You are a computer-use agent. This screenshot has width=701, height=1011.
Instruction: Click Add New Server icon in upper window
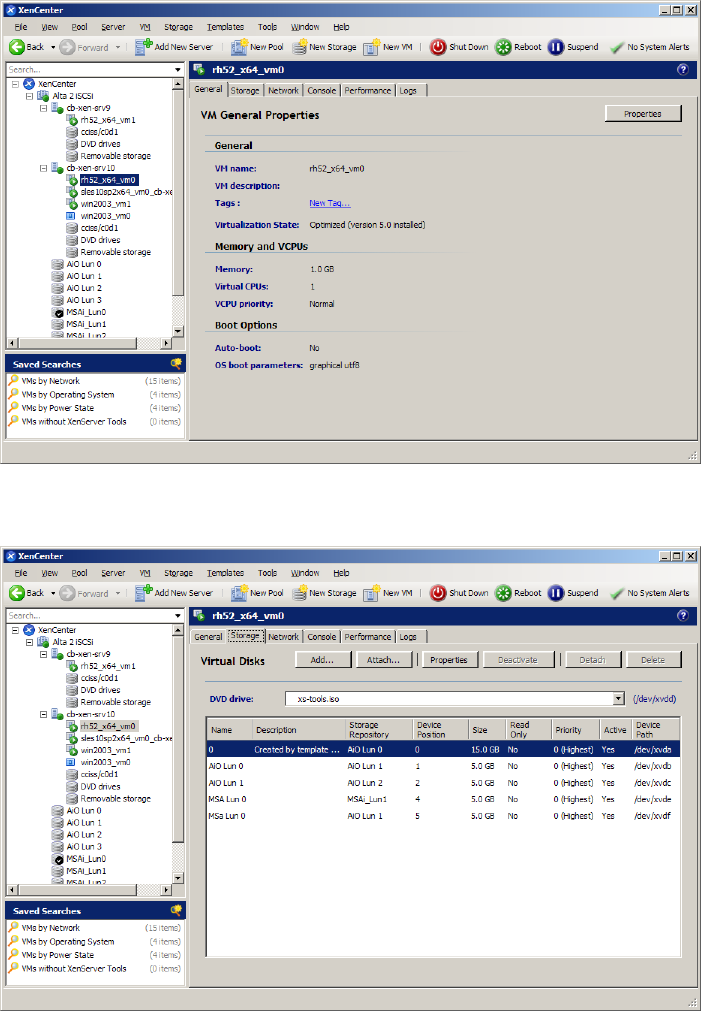[144, 47]
